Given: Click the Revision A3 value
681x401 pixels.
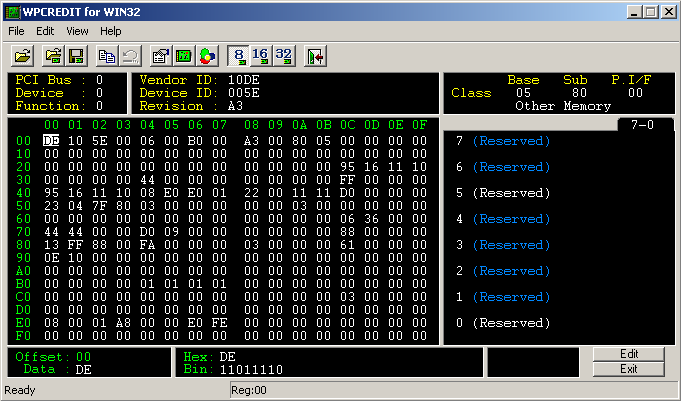Looking at the screenshot, I should 235,106.
